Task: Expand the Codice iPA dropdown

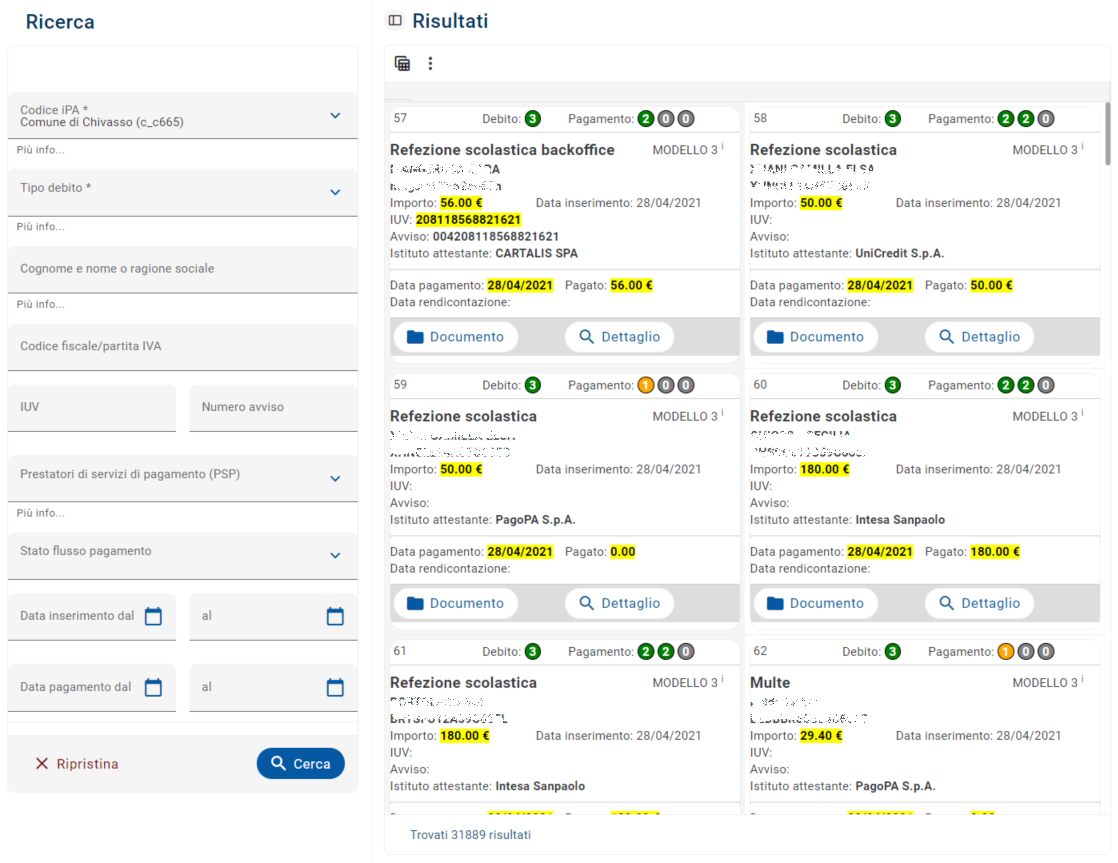Action: (335, 116)
